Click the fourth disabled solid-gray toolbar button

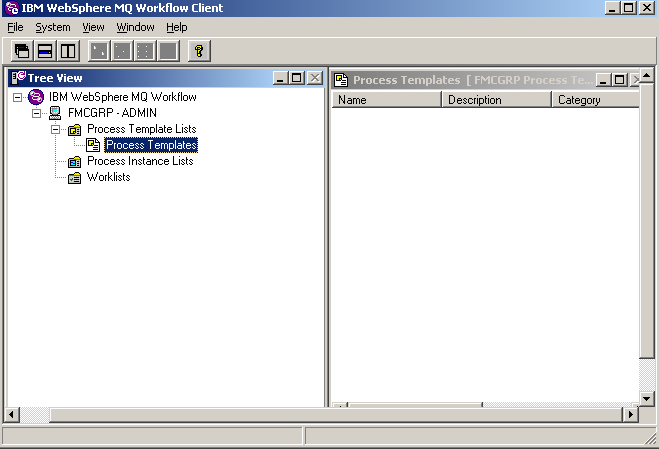click(x=169, y=51)
